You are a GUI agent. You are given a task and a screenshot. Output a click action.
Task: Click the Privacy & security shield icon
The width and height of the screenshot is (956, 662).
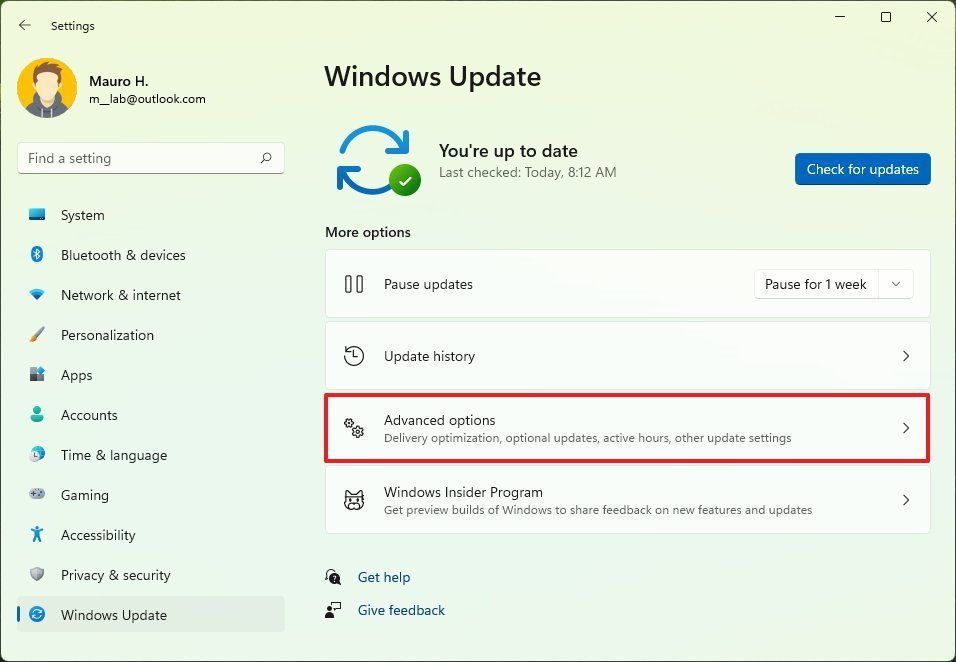coord(37,575)
